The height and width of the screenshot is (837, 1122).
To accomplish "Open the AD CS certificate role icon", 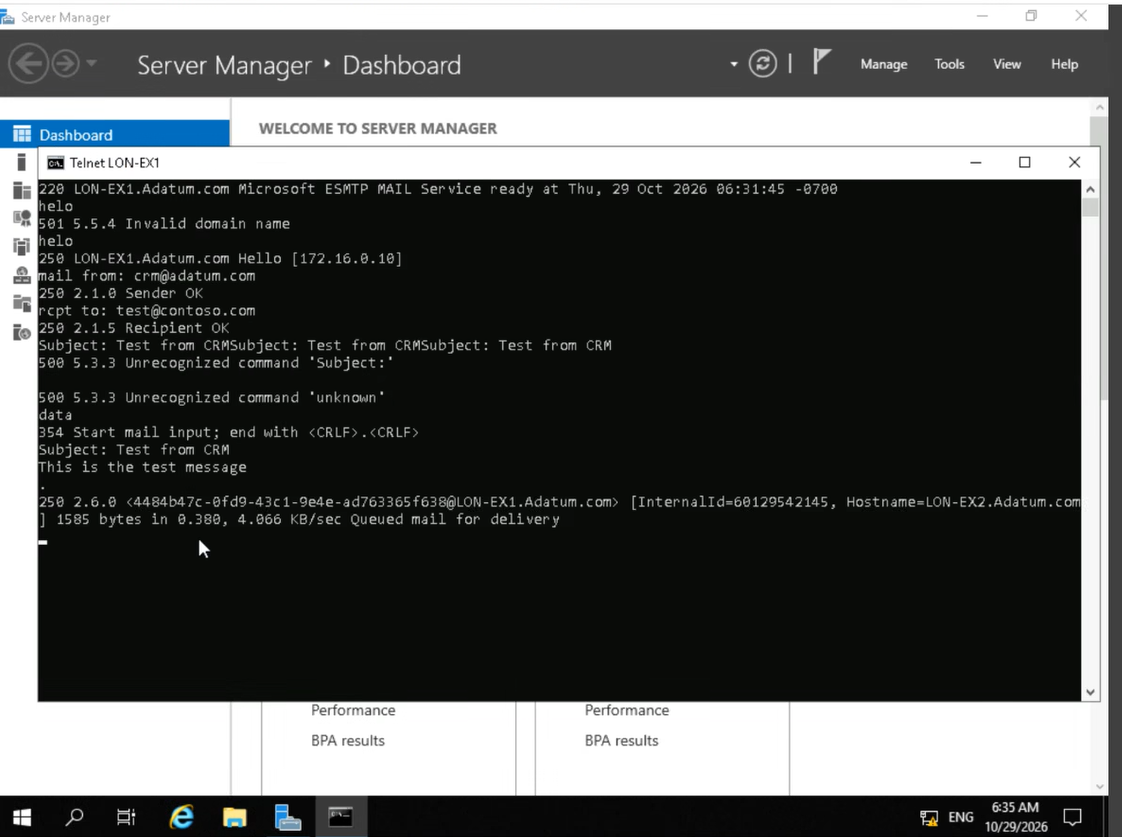I will point(21,218).
